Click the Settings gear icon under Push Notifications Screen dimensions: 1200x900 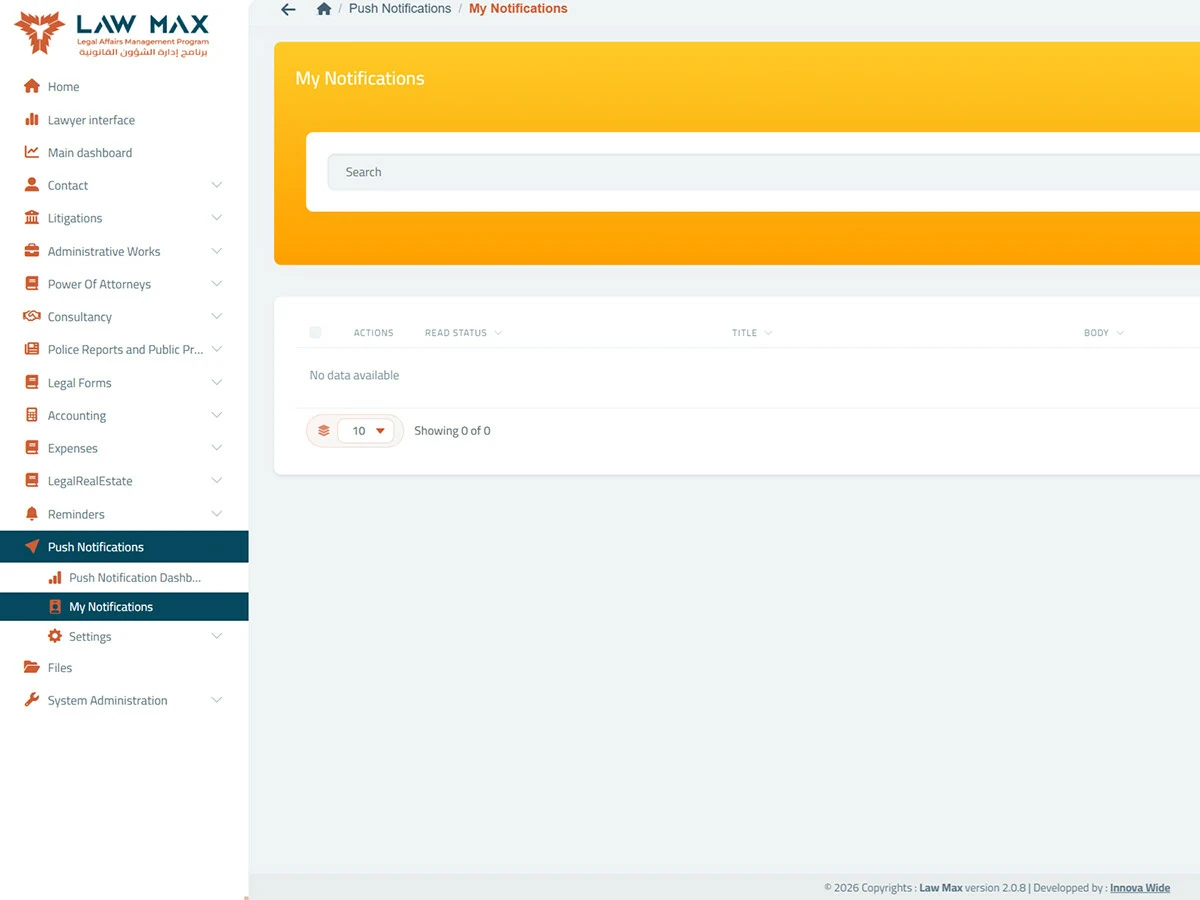[x=55, y=636]
